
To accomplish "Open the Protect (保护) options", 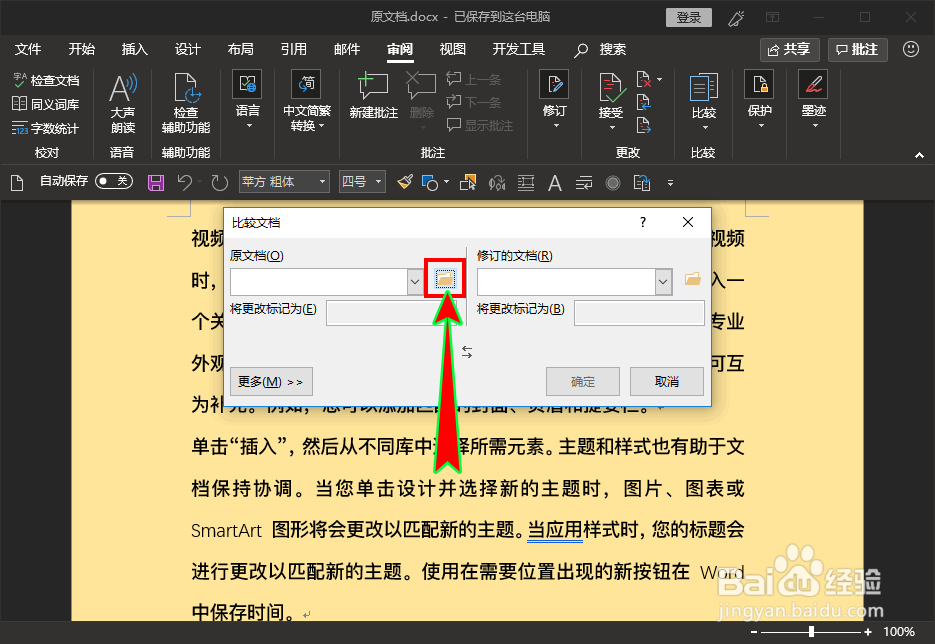I will pos(760,100).
